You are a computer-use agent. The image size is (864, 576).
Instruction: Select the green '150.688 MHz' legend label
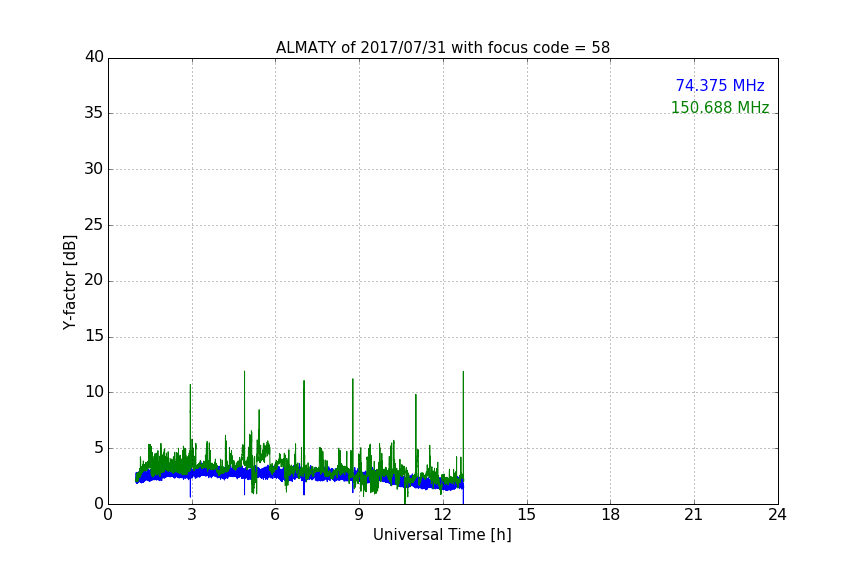point(720,107)
